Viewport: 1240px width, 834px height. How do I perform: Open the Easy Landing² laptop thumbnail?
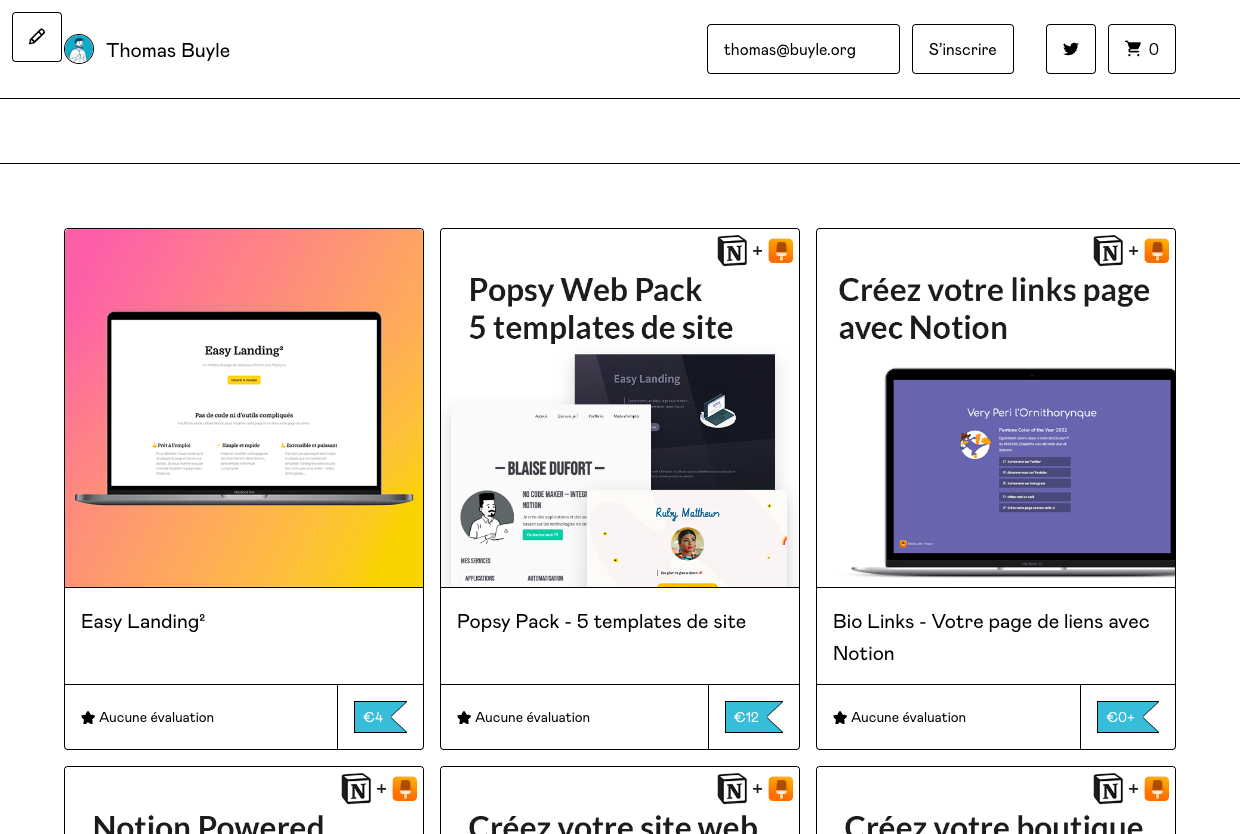(244, 408)
